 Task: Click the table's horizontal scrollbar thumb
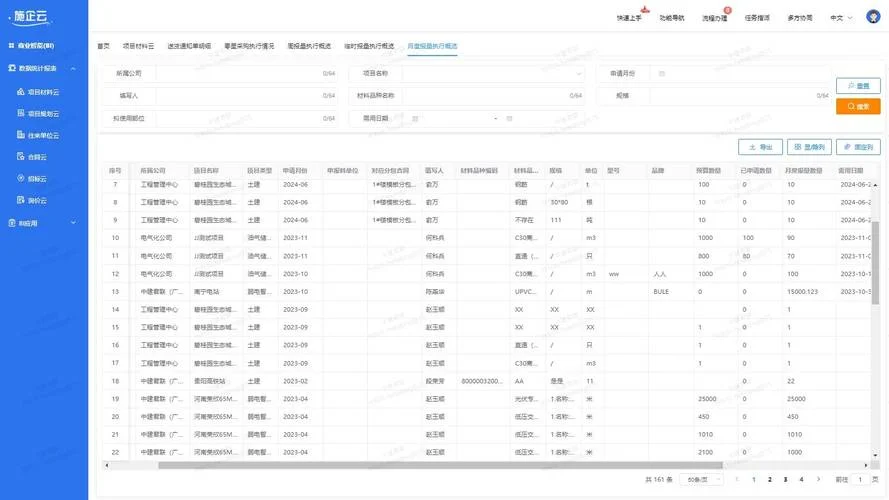click(x=440, y=465)
